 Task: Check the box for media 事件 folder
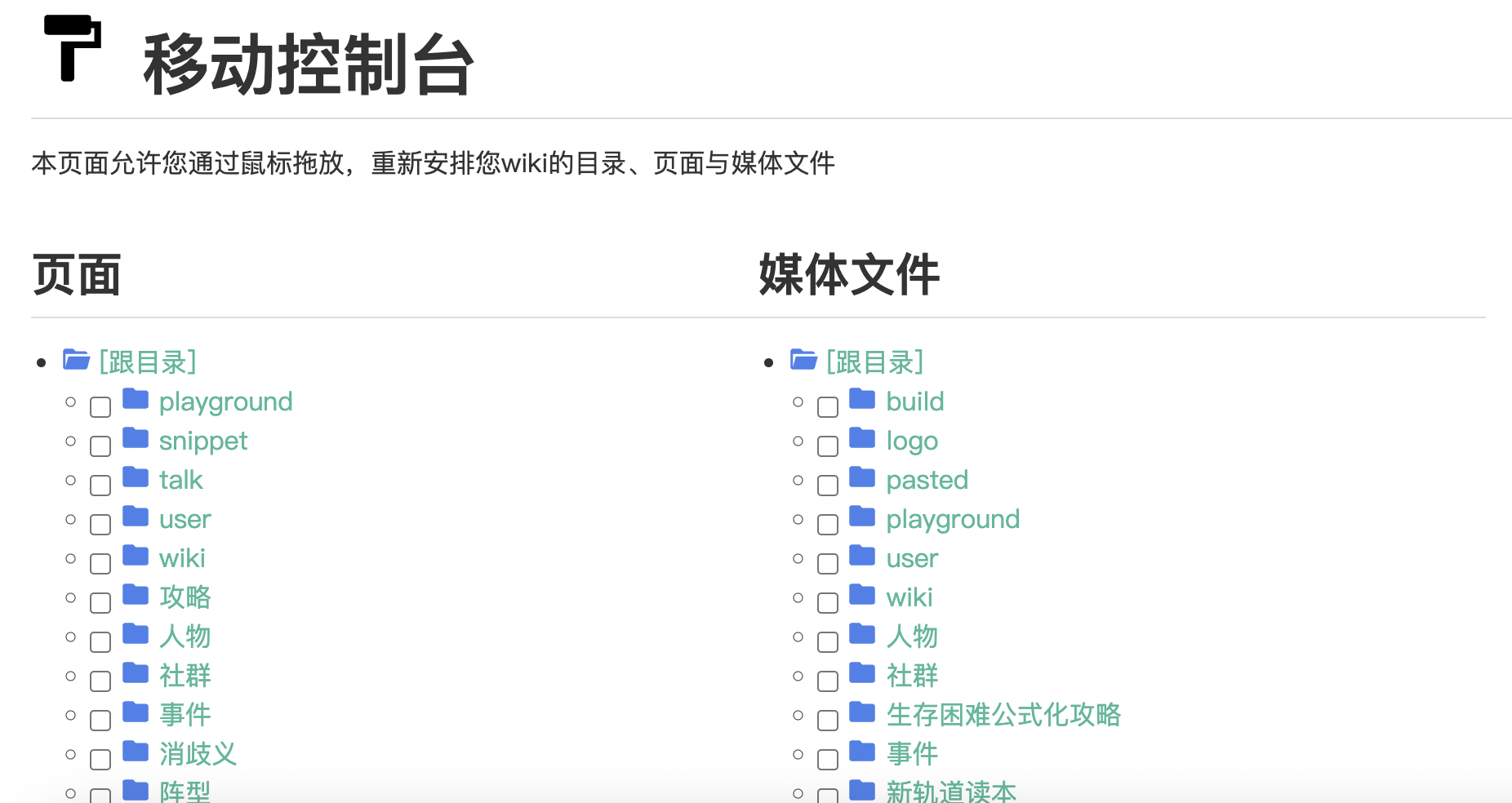[828, 760]
